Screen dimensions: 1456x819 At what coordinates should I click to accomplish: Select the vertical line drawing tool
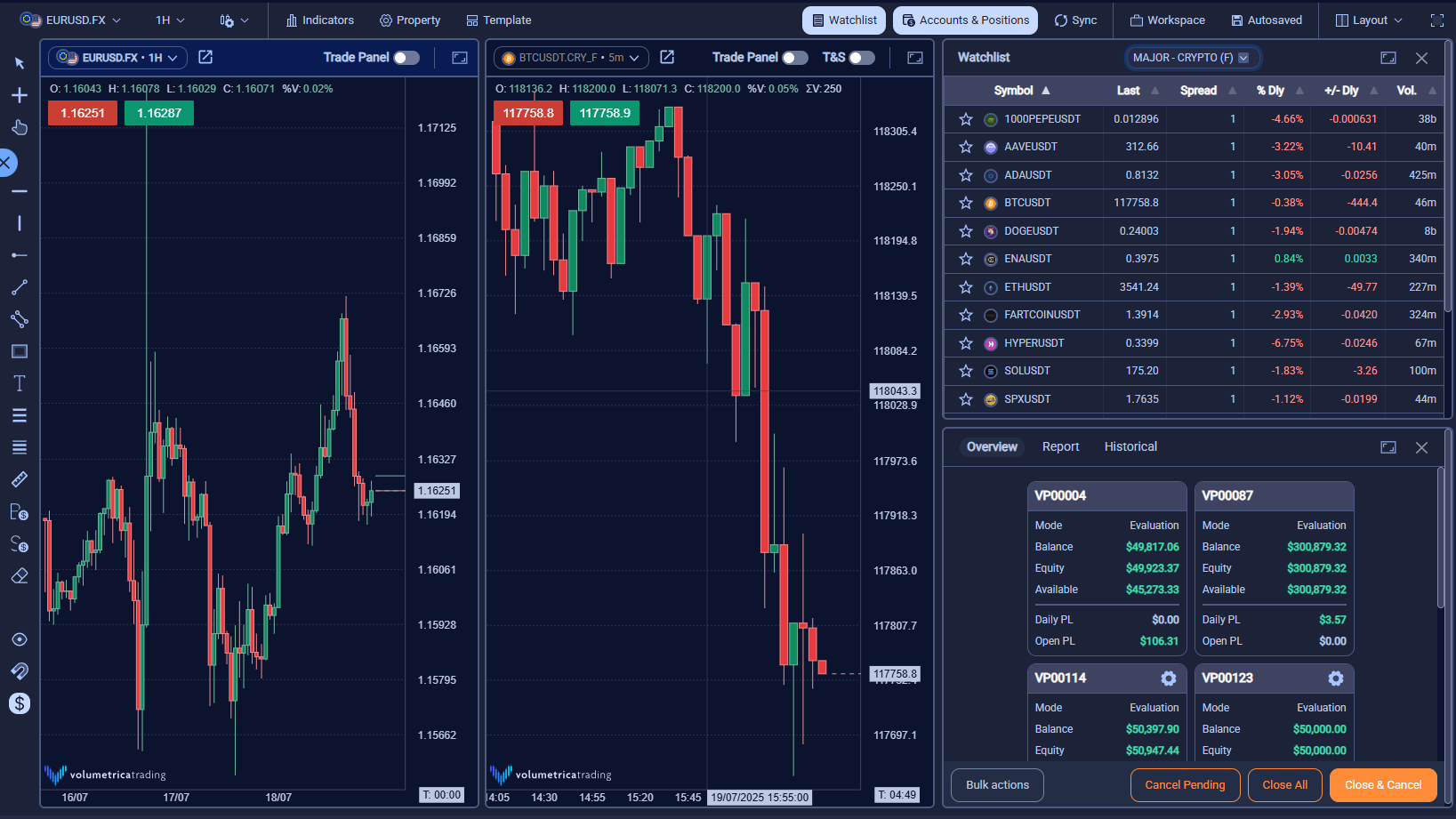[x=20, y=223]
